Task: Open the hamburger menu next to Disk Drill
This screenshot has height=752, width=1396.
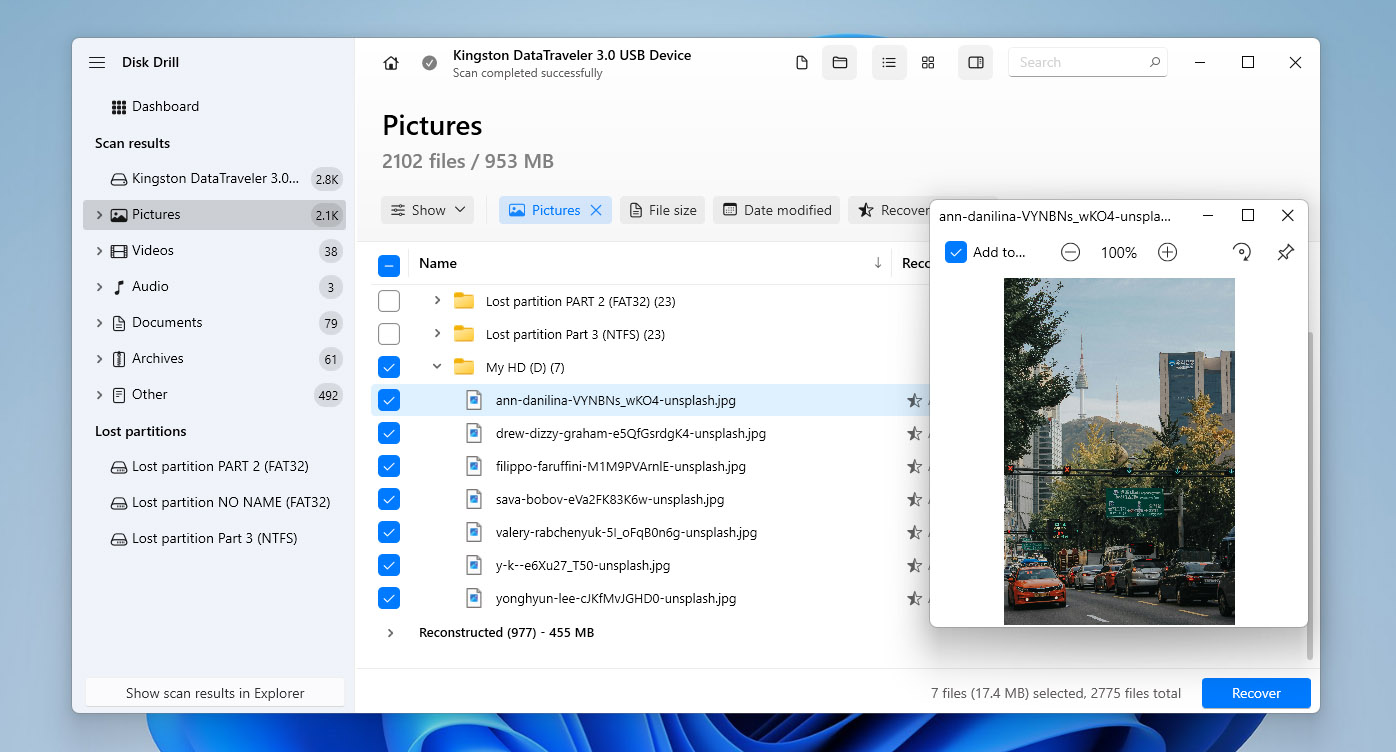Action: (97, 62)
